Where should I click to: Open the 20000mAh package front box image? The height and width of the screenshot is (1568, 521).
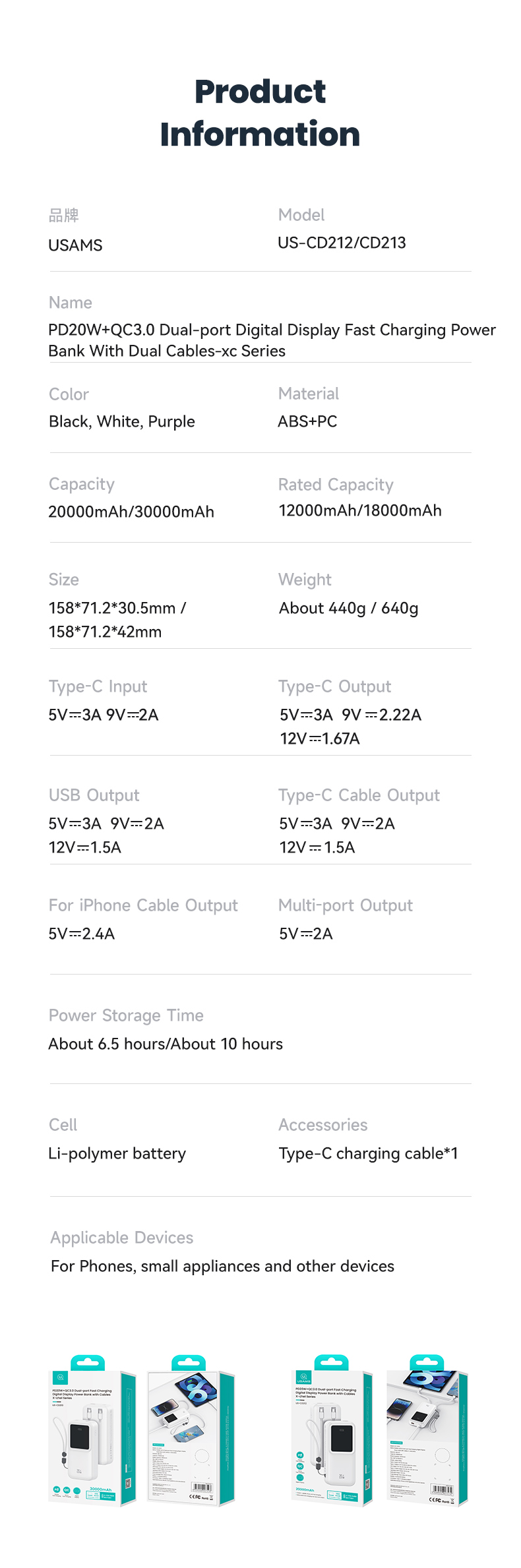[332, 1430]
